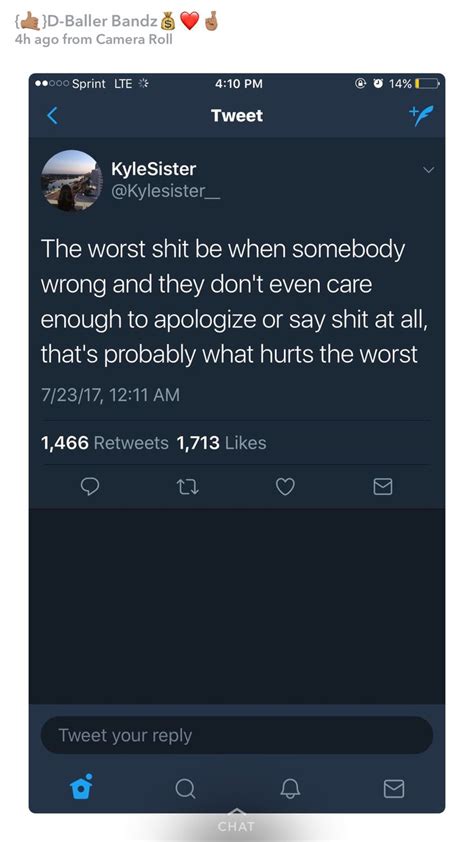Image resolution: width=474 pixels, height=842 pixels.
Task: Retweet this tweet via arrows icon
Action: click(187, 487)
